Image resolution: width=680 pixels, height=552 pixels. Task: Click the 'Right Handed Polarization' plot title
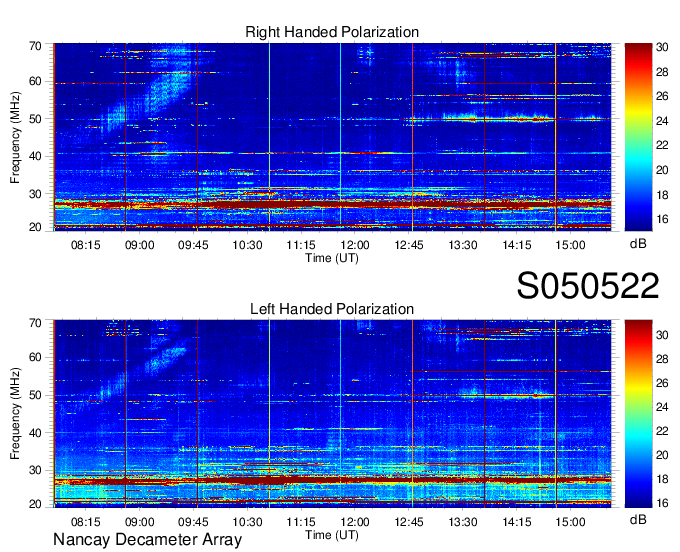(x=332, y=32)
